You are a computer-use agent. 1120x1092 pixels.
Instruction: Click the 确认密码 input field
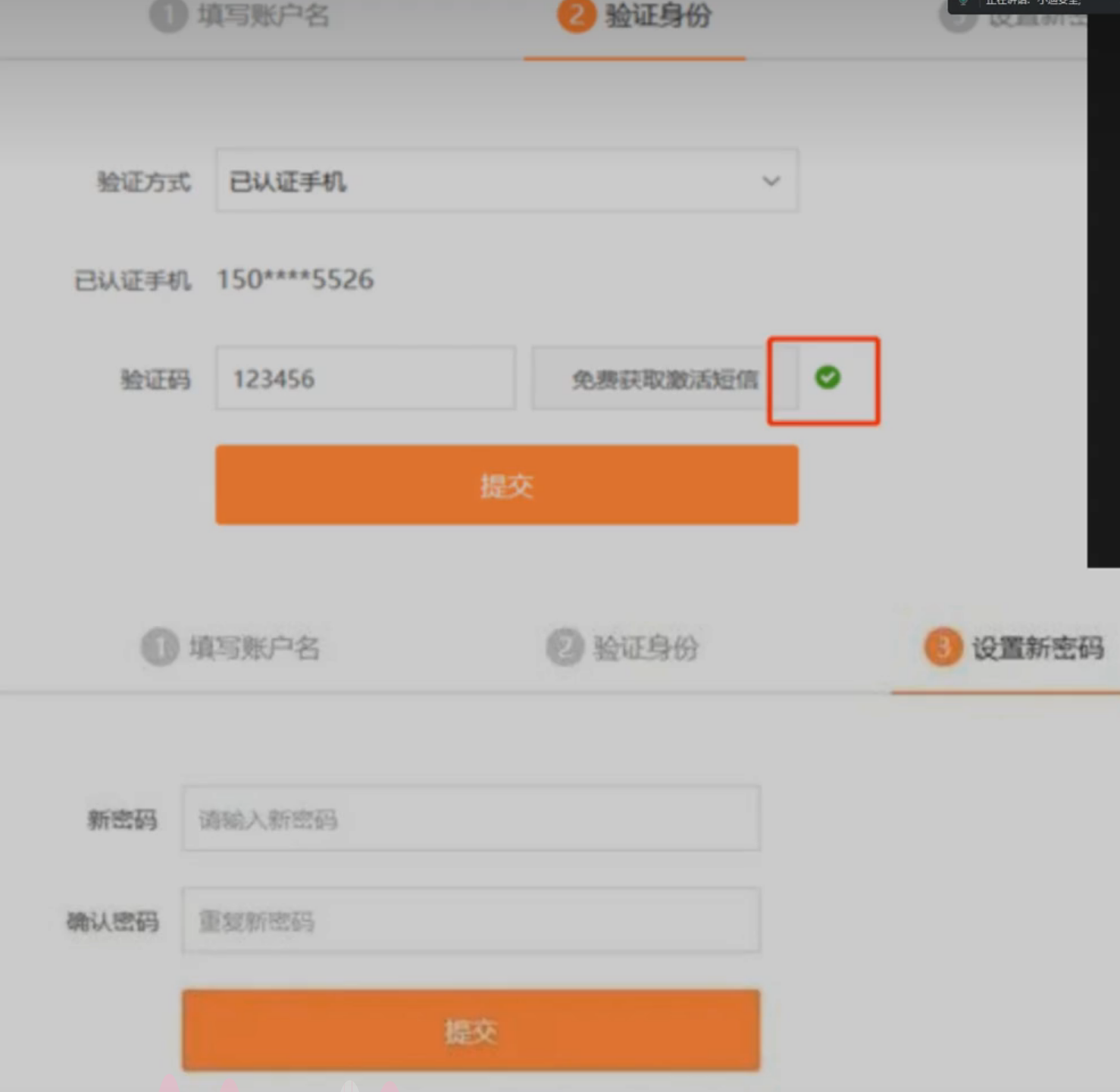pyautogui.click(x=471, y=921)
